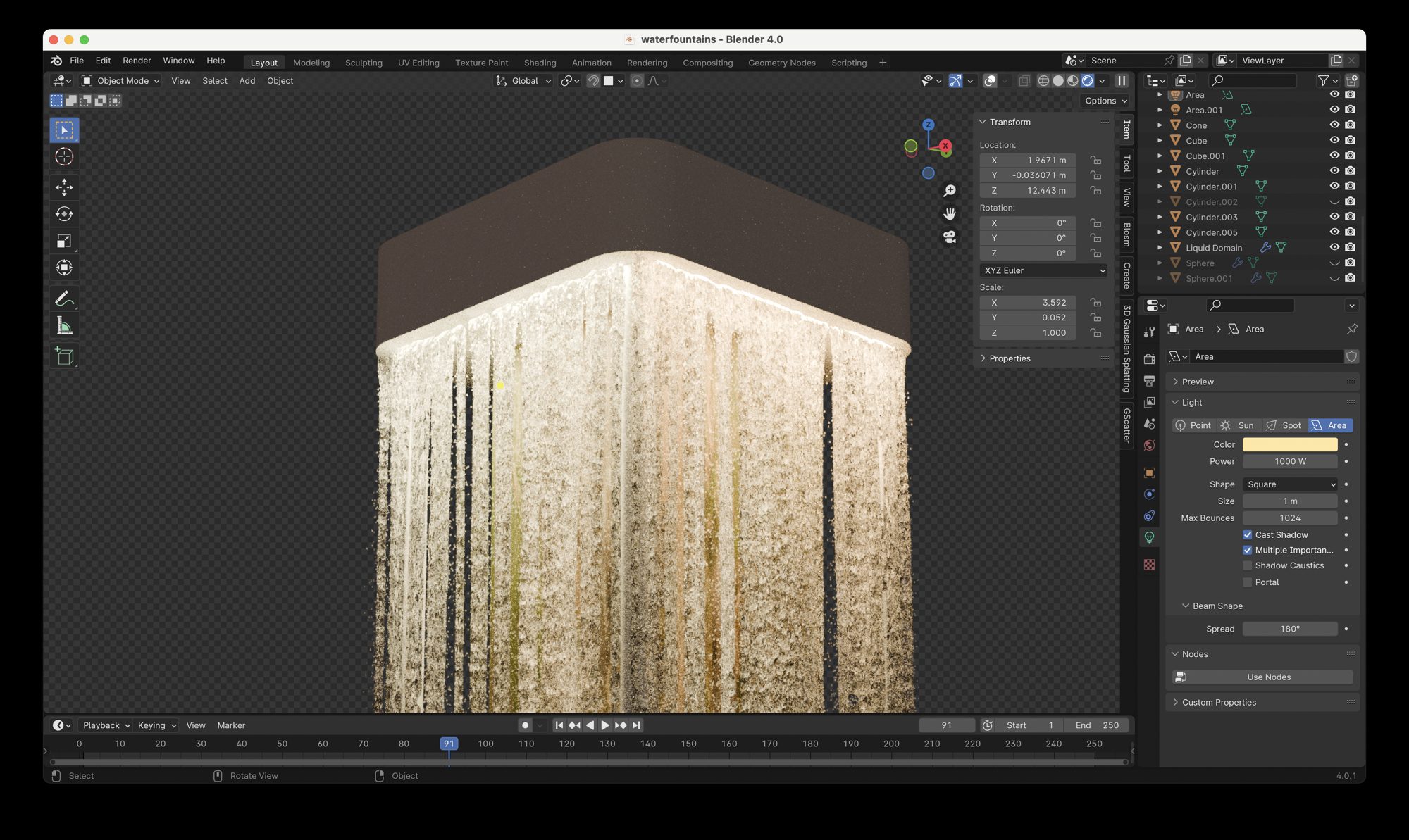Select the Add Cube tool
Viewport: 1409px width, 840px height.
click(64, 356)
